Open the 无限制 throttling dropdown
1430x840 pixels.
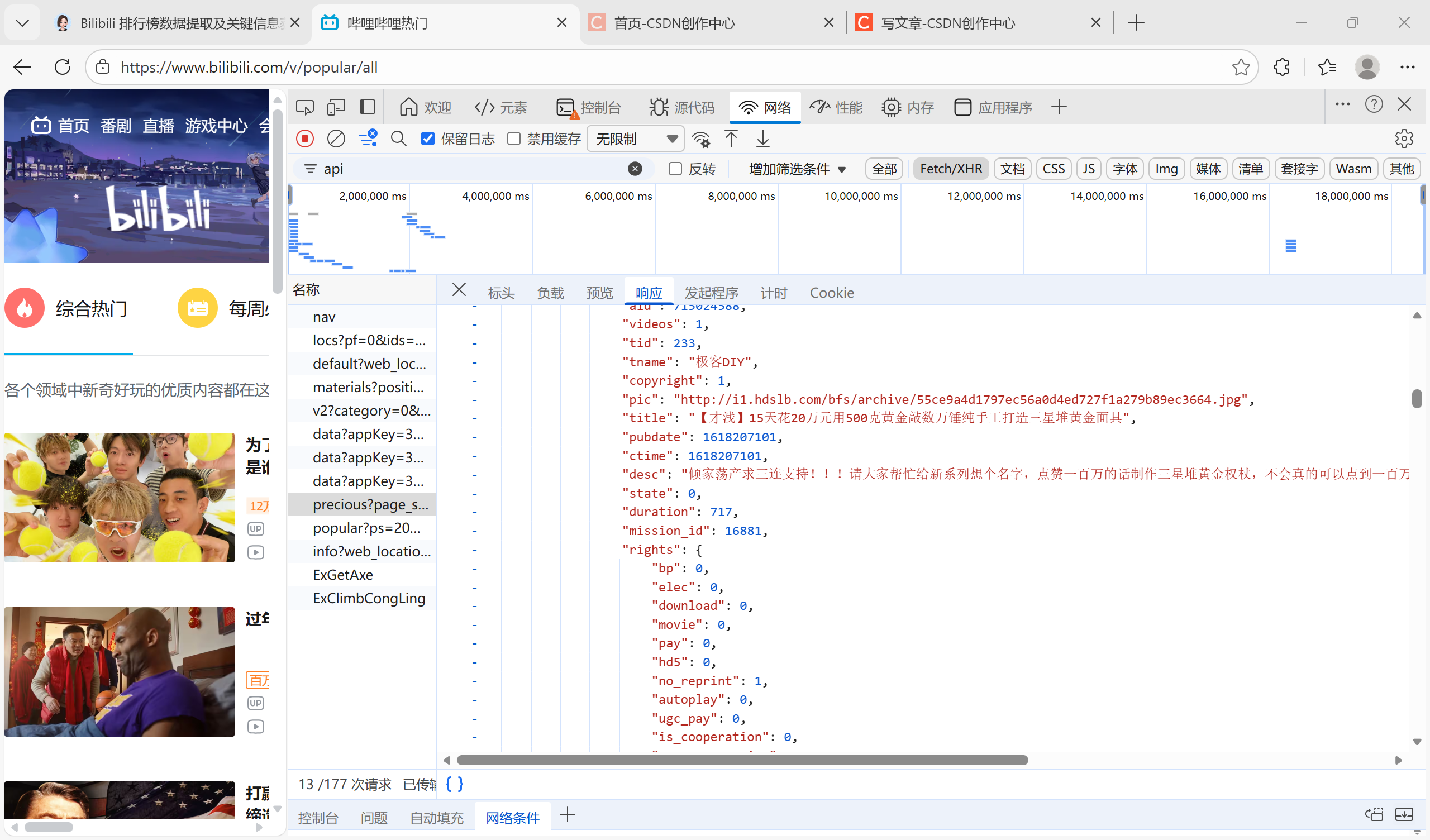coord(635,139)
